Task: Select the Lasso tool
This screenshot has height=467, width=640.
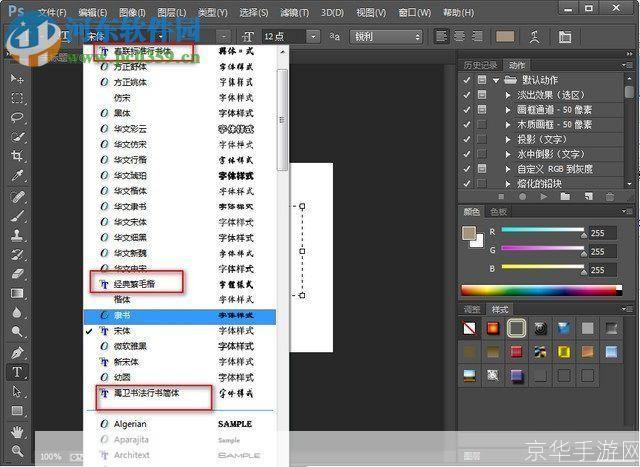Action: pyautogui.click(x=17, y=118)
